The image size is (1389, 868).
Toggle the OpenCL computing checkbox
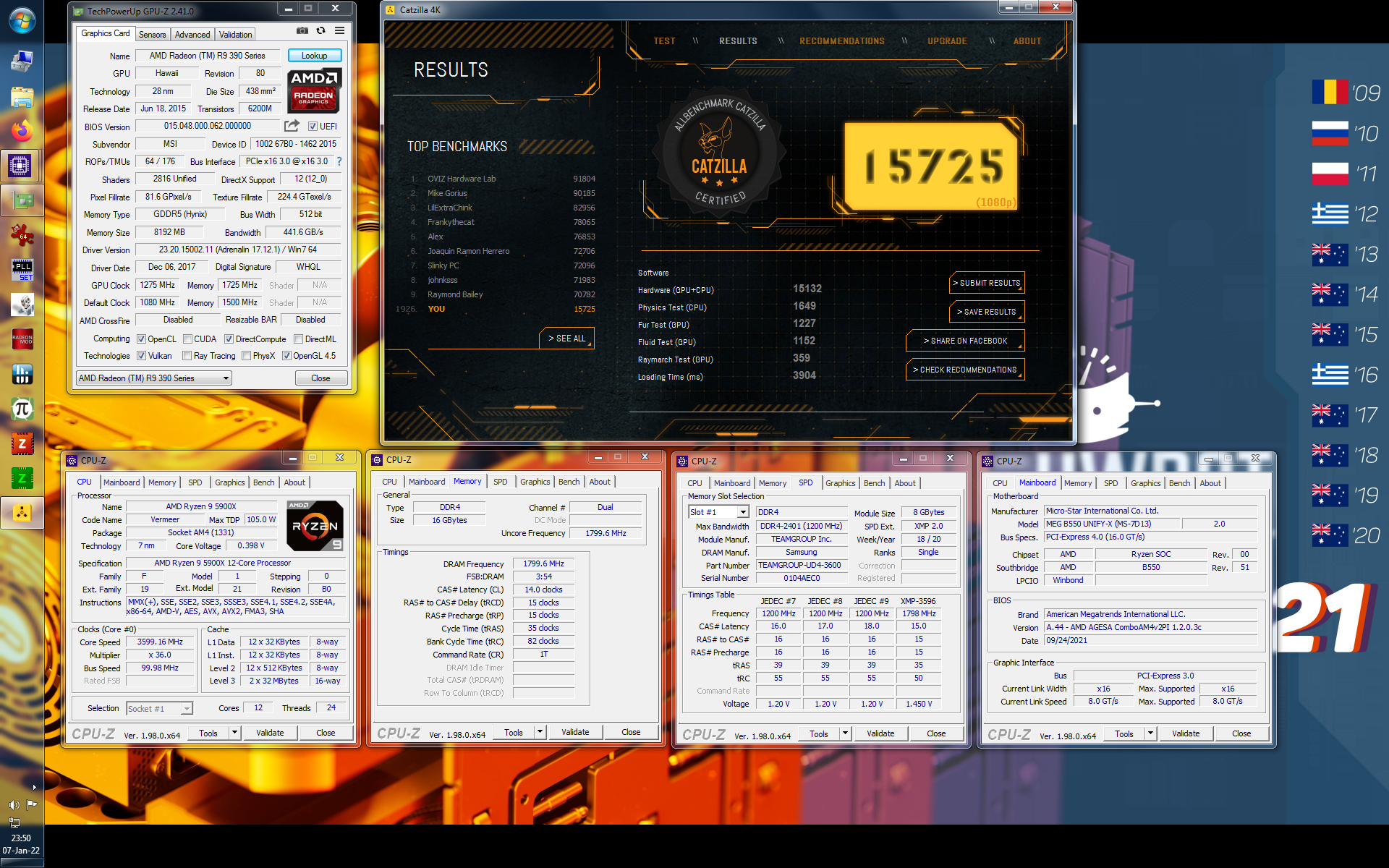pyautogui.click(x=142, y=339)
